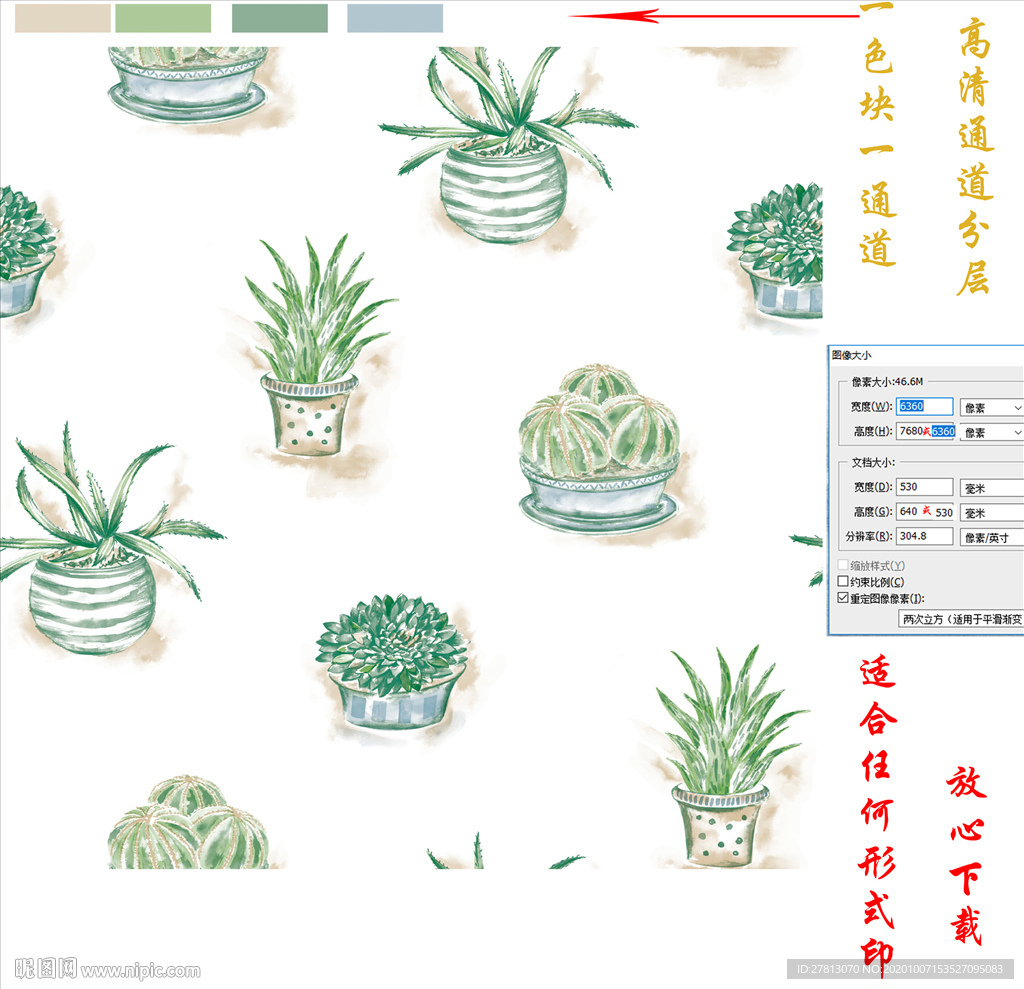The height and width of the screenshot is (989, 1024).
Task: Select the beige color swatch
Action: pyautogui.click(x=62, y=18)
